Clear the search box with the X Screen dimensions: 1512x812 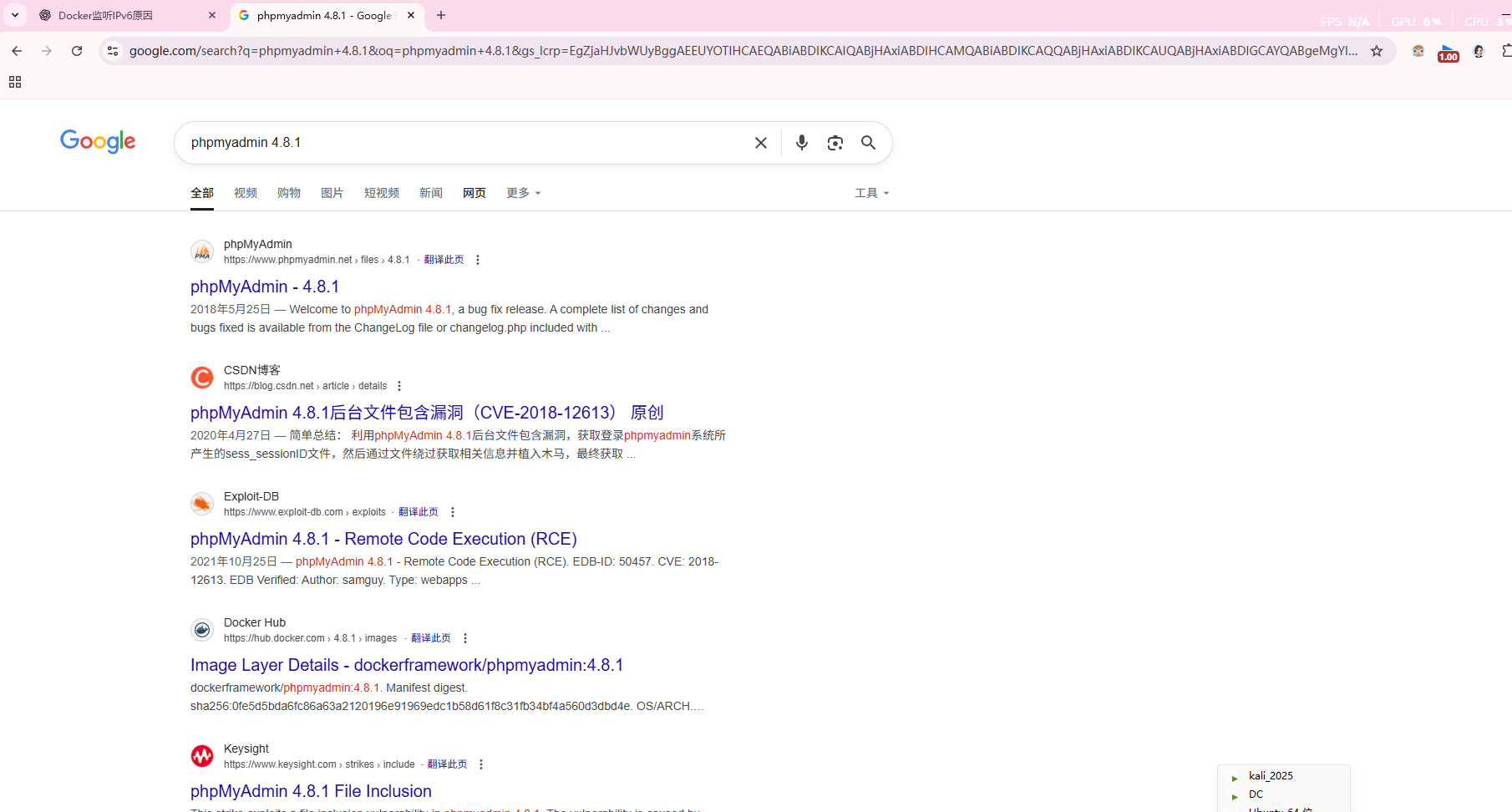coord(761,143)
